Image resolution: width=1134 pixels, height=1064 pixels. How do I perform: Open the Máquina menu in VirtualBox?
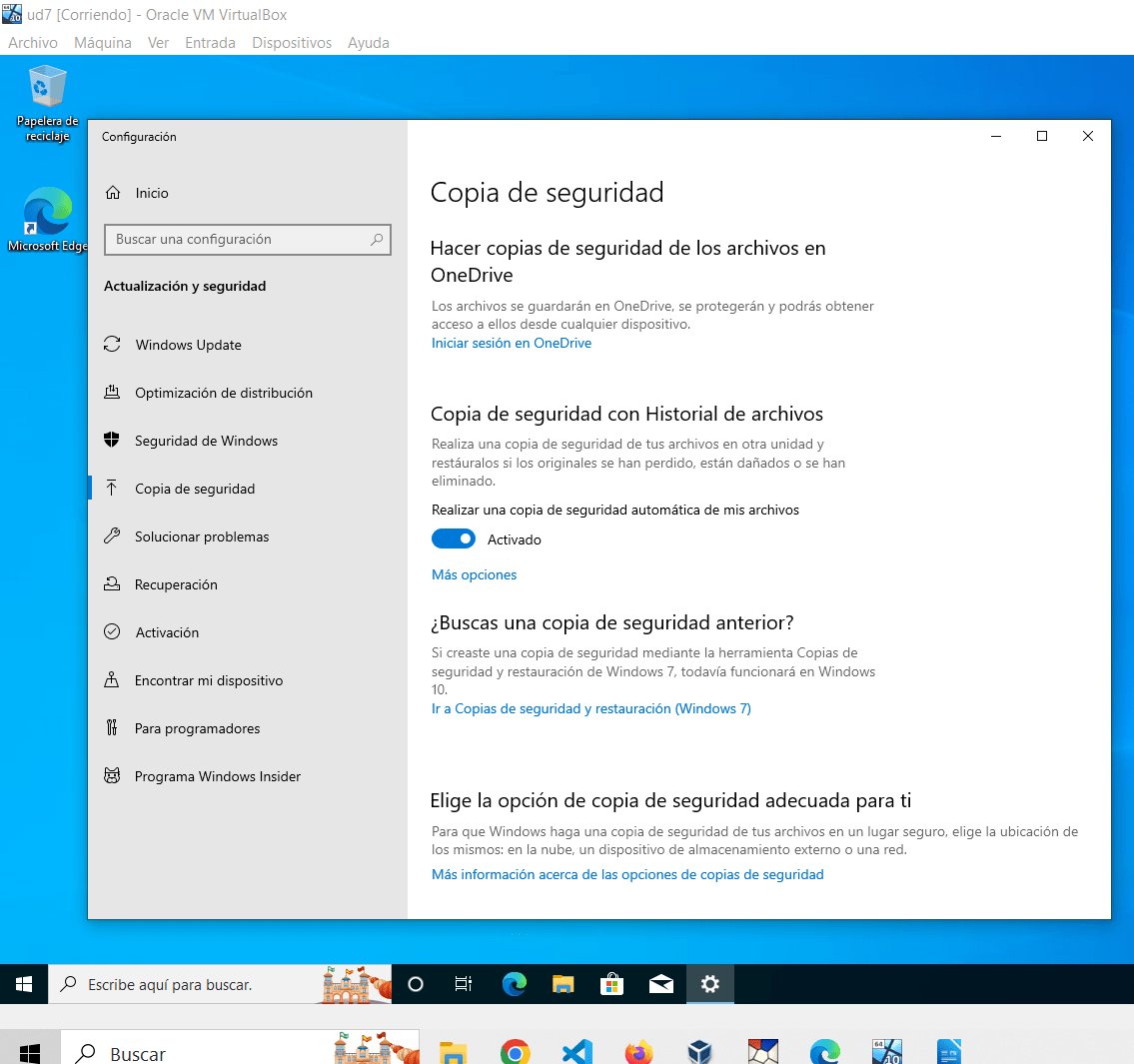click(x=103, y=43)
